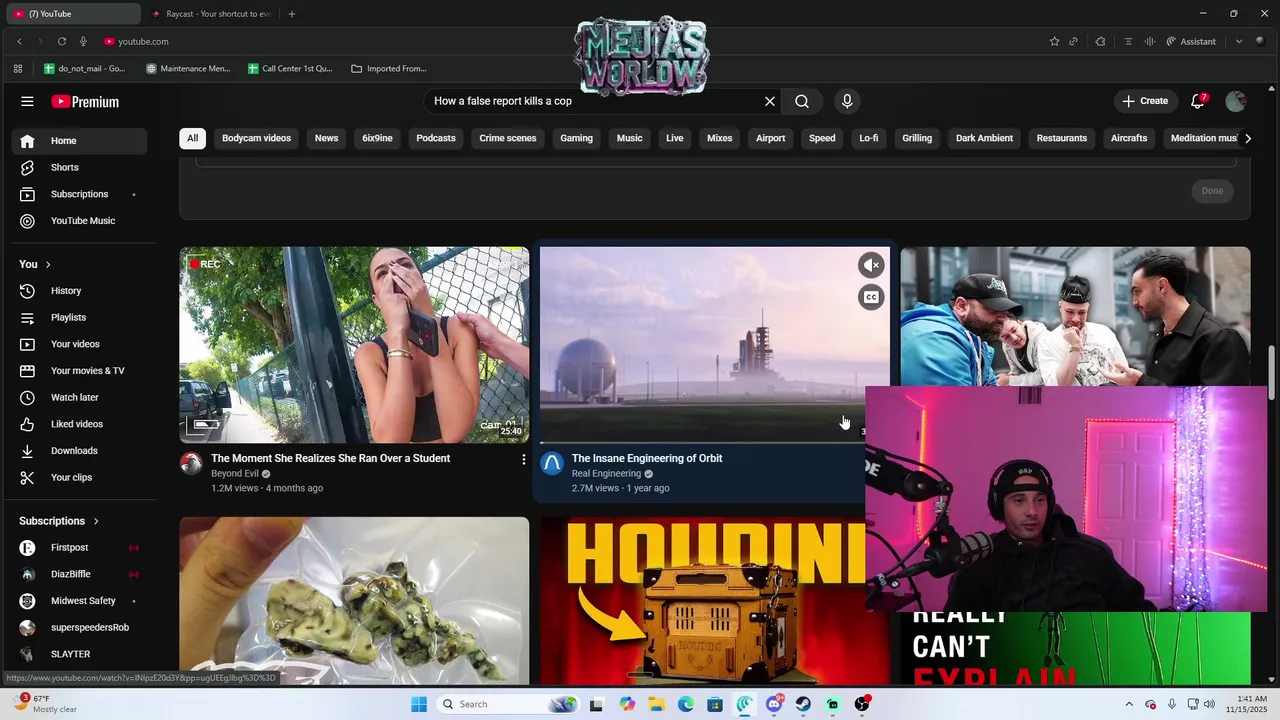Image resolution: width=1280 pixels, height=720 pixels.
Task: Select the Lo-fi chip
Action: point(869,138)
